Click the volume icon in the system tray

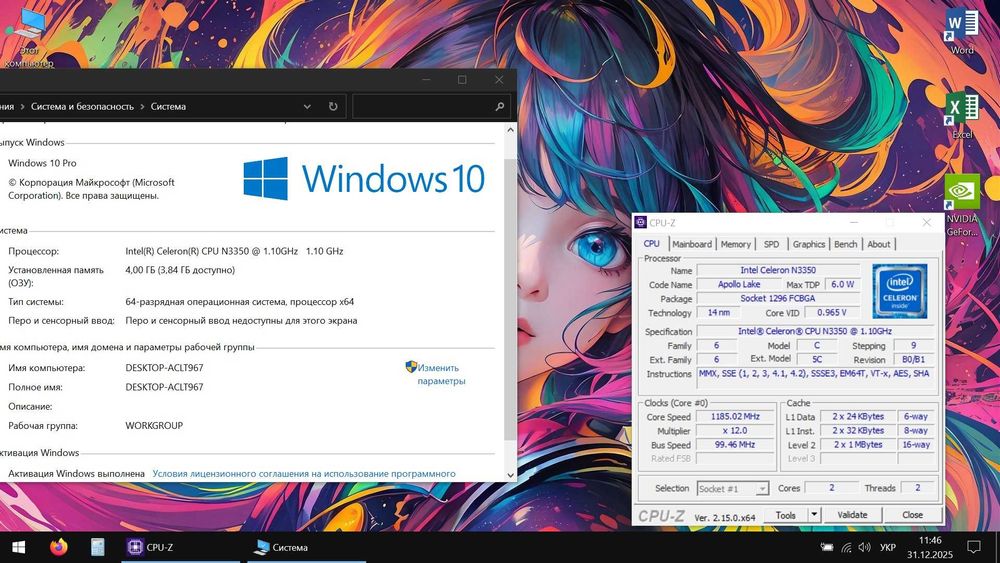[864, 547]
